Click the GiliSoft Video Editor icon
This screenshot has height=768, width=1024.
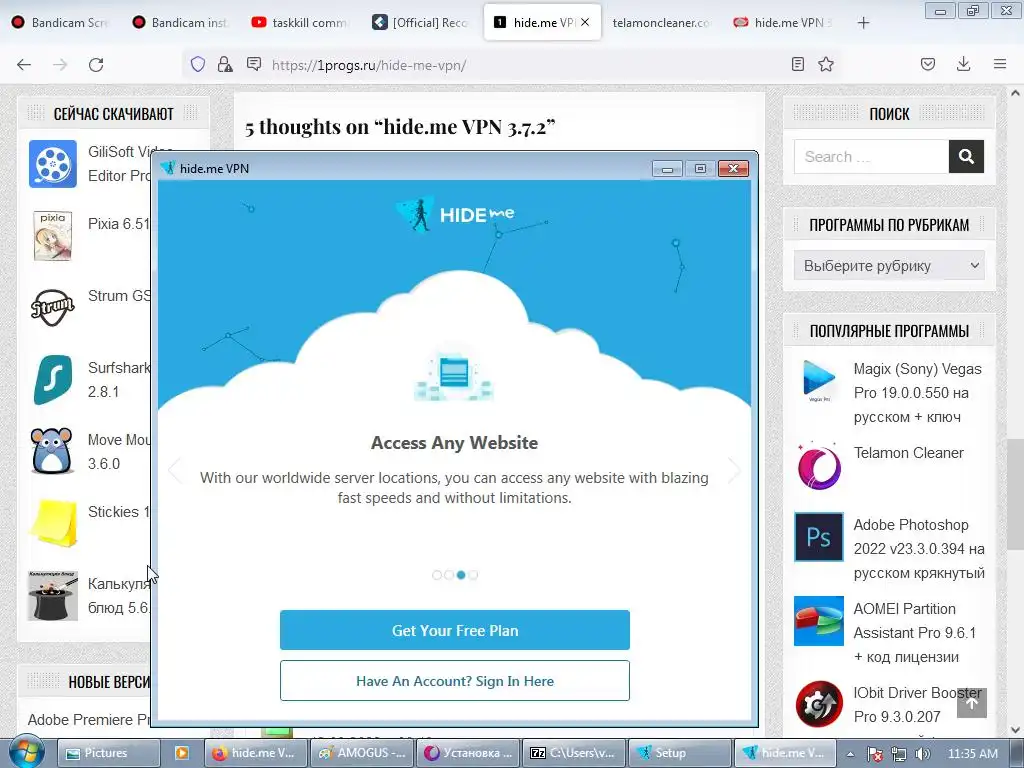click(53, 164)
